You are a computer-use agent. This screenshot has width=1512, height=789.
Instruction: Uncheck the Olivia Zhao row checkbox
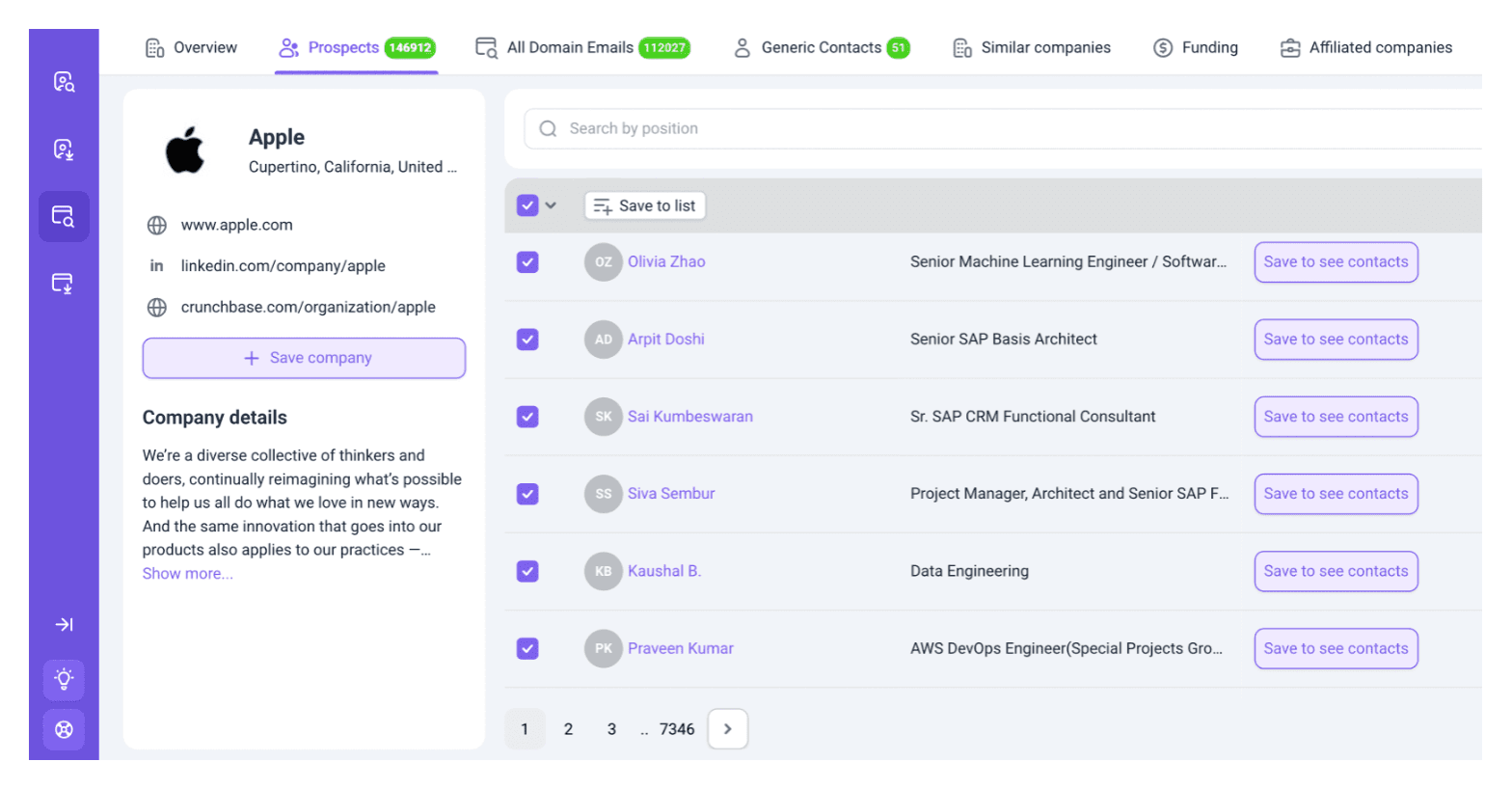527,262
